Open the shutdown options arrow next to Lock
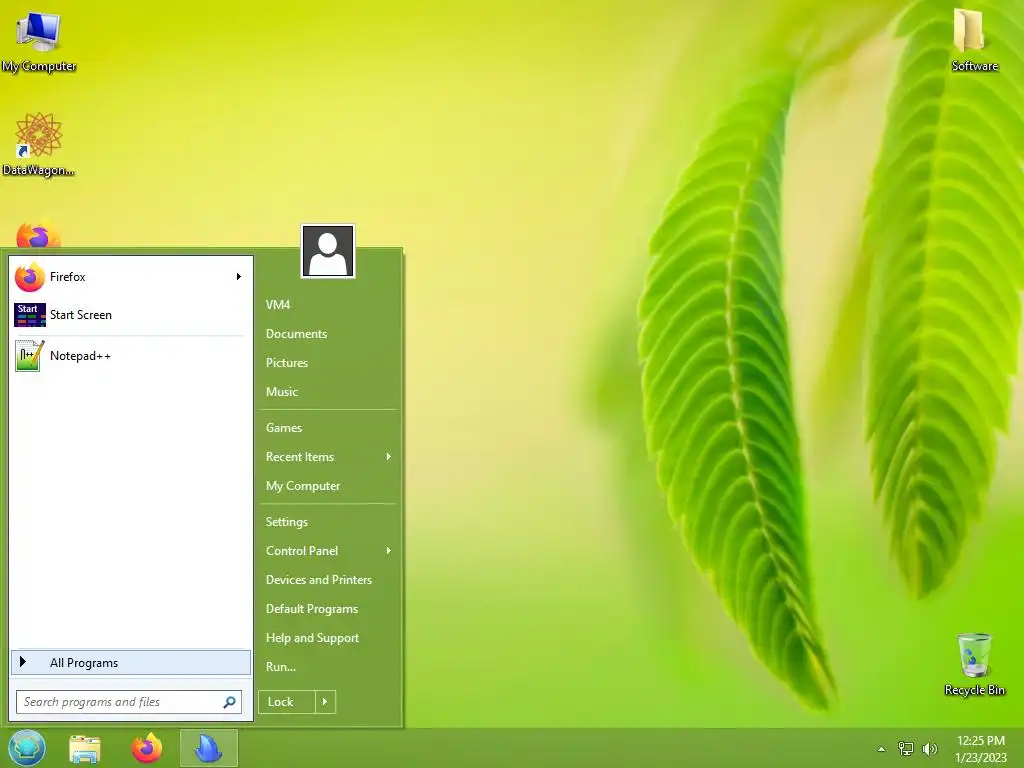 325,702
